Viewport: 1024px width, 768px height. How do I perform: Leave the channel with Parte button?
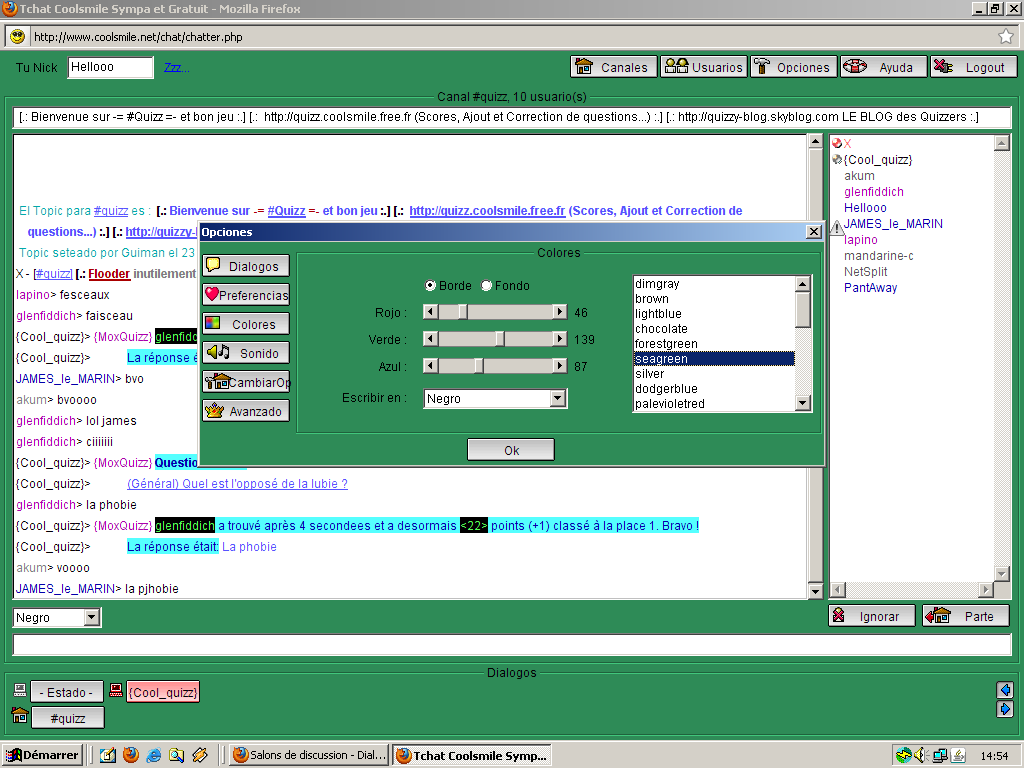click(x=967, y=616)
